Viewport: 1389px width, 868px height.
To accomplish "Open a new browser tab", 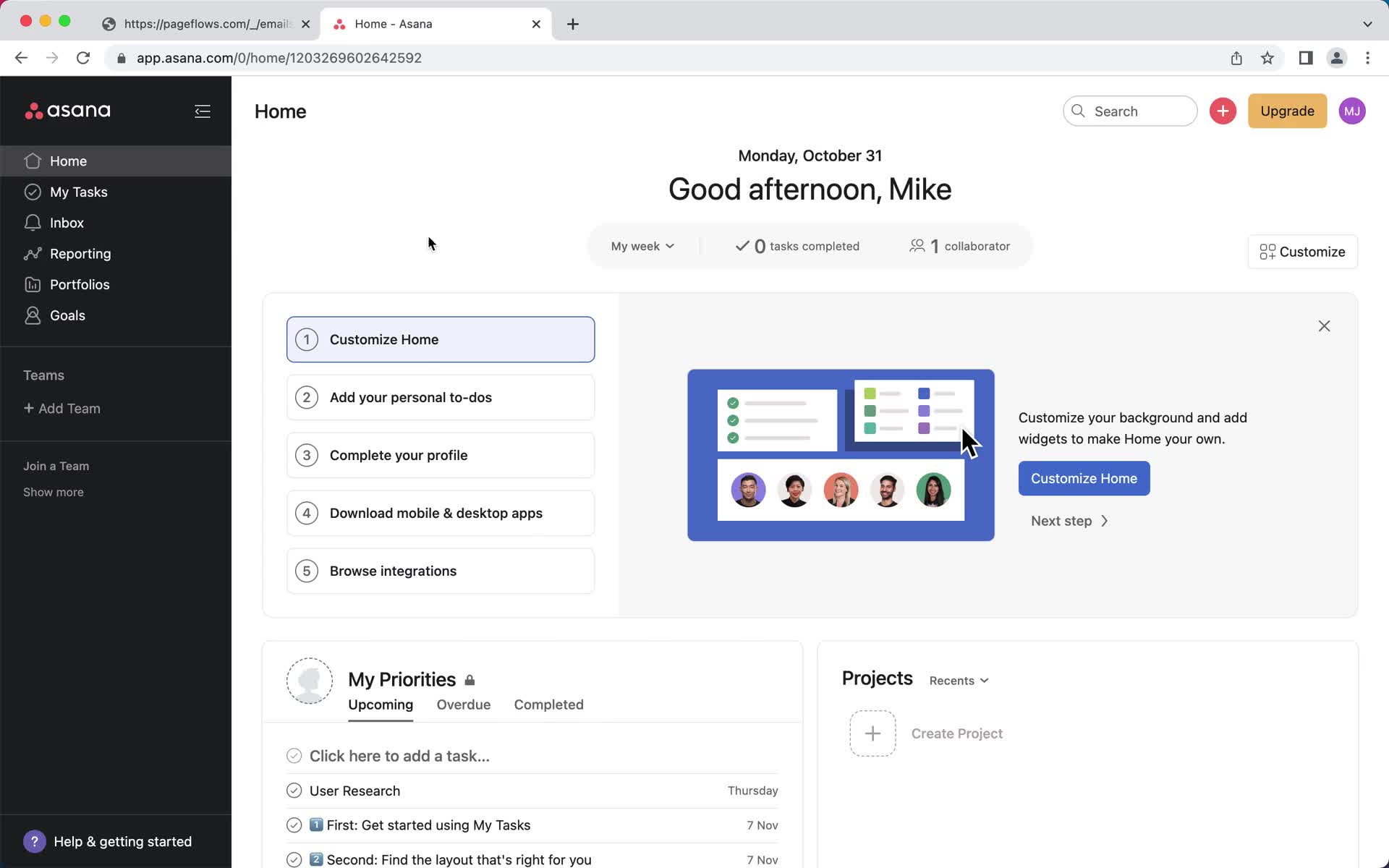I will 573,24.
